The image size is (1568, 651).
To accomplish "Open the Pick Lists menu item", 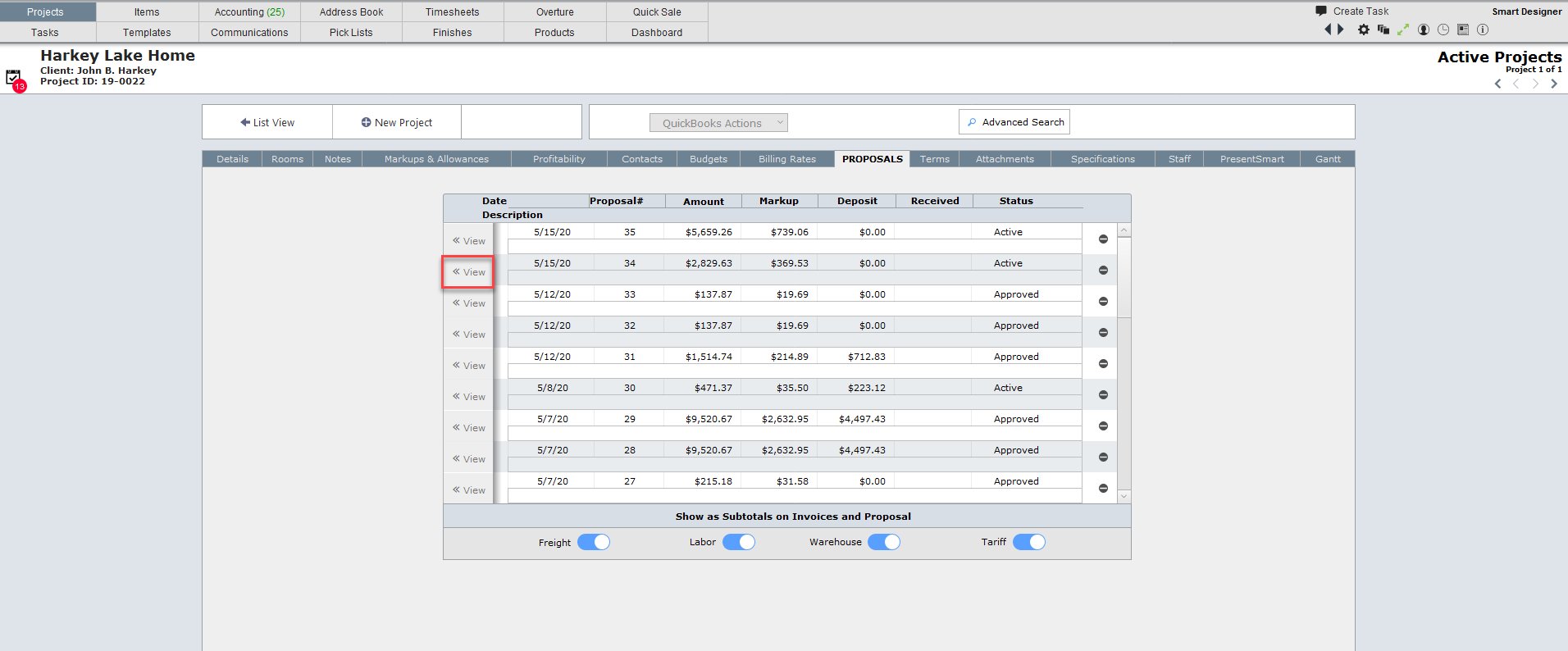I will (x=351, y=33).
